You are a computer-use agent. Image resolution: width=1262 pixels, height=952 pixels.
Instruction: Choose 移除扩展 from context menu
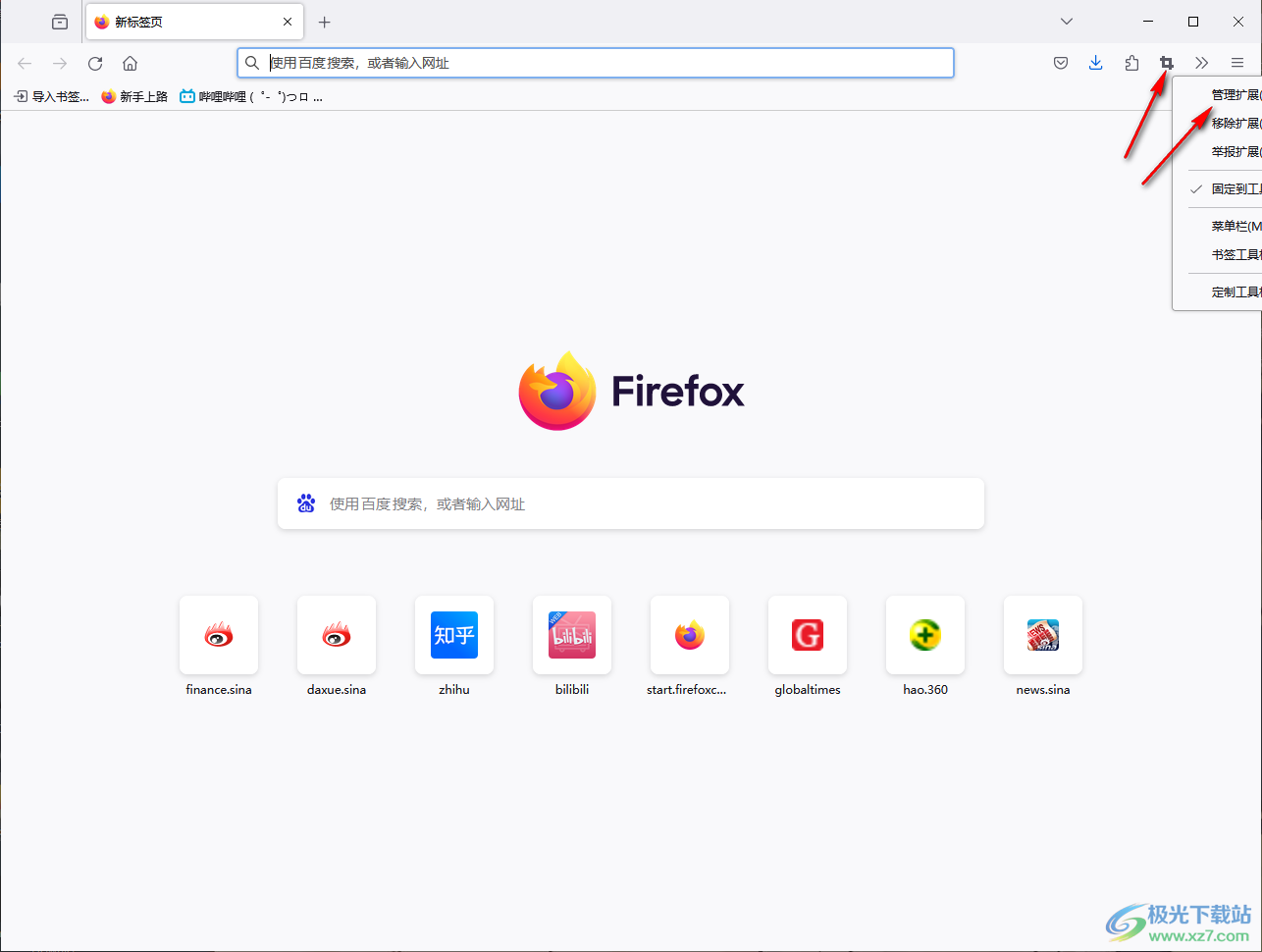point(1218,124)
